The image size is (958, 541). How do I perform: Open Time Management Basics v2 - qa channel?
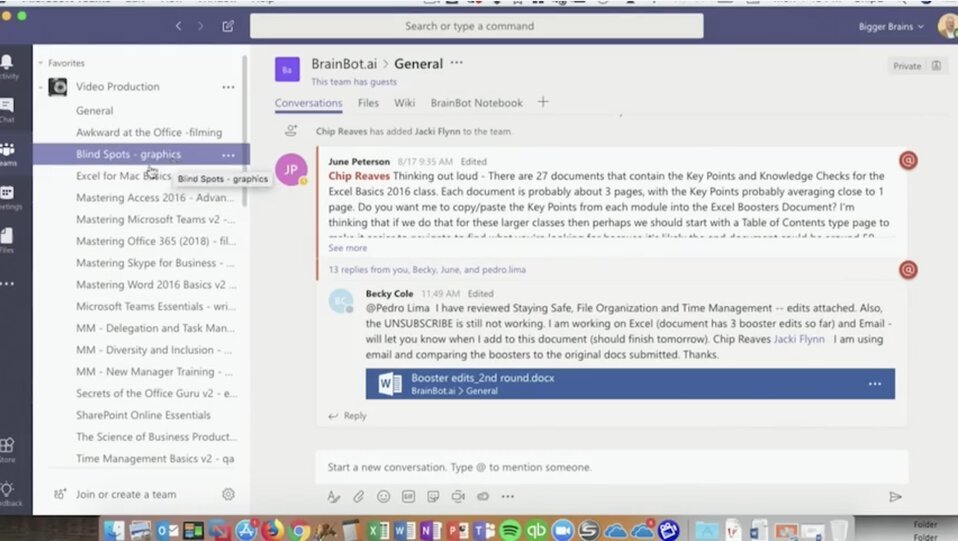click(155, 458)
